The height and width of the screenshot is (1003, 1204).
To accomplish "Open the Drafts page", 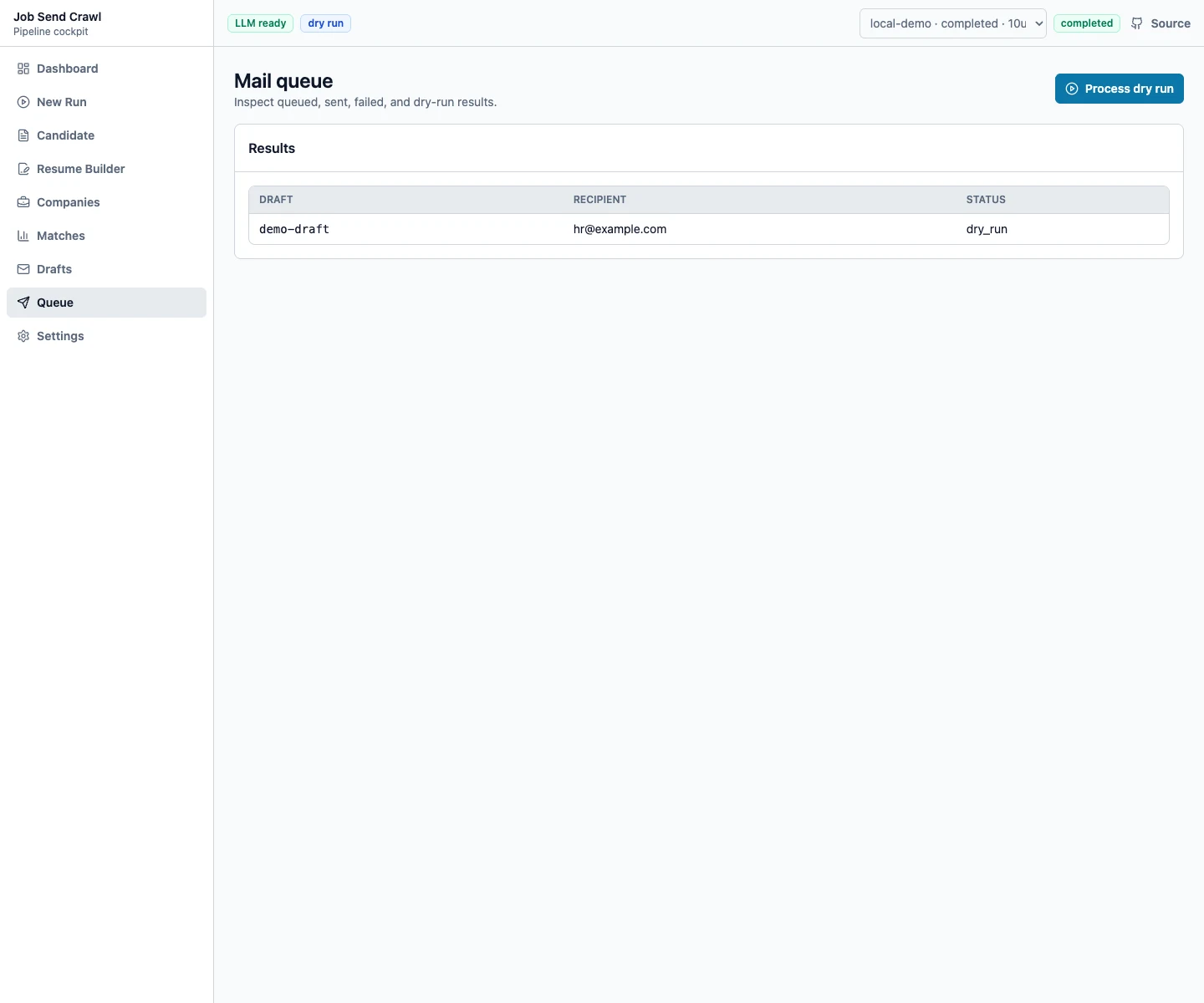I will click(106, 269).
